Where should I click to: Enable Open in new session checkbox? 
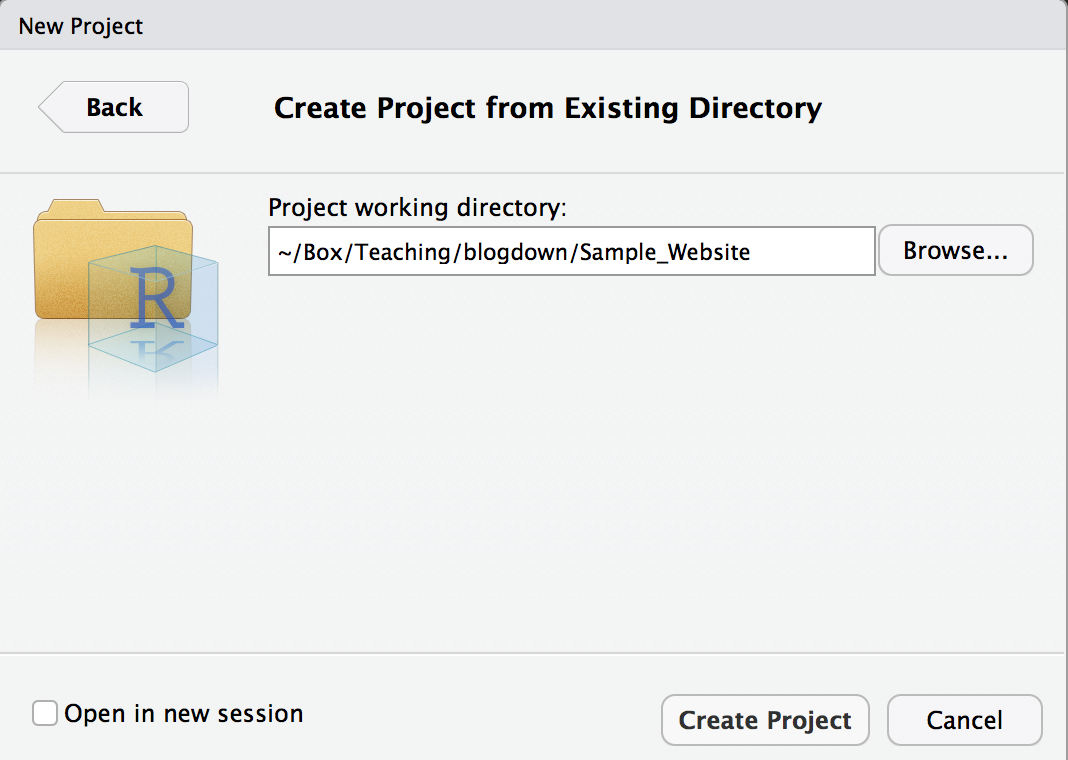pyautogui.click(x=45, y=713)
